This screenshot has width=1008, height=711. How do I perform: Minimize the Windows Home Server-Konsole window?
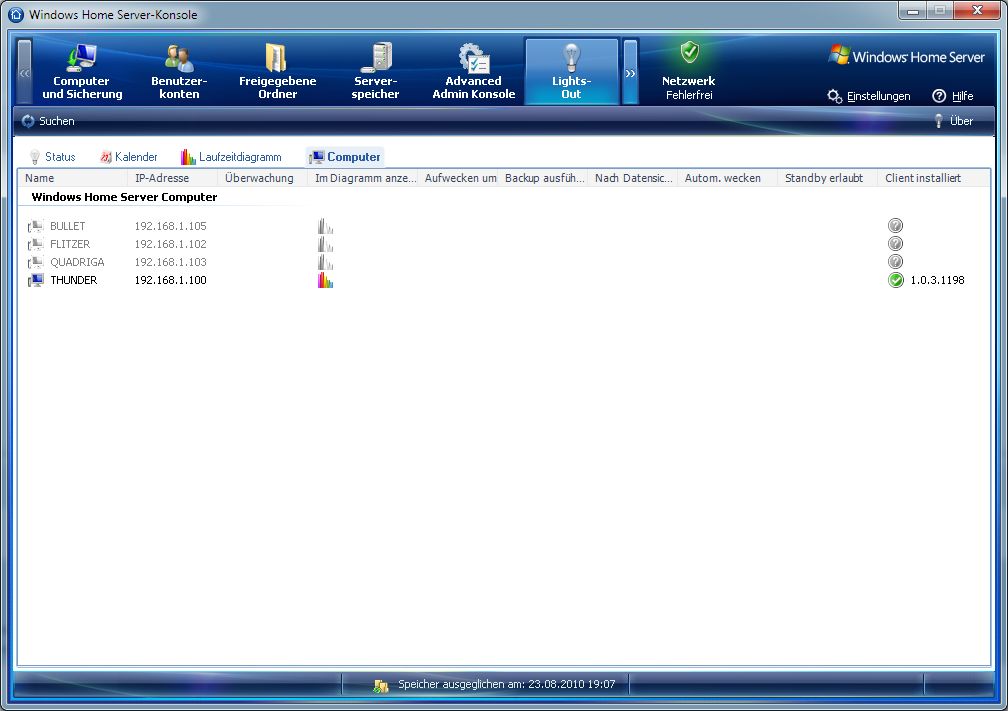(x=913, y=11)
